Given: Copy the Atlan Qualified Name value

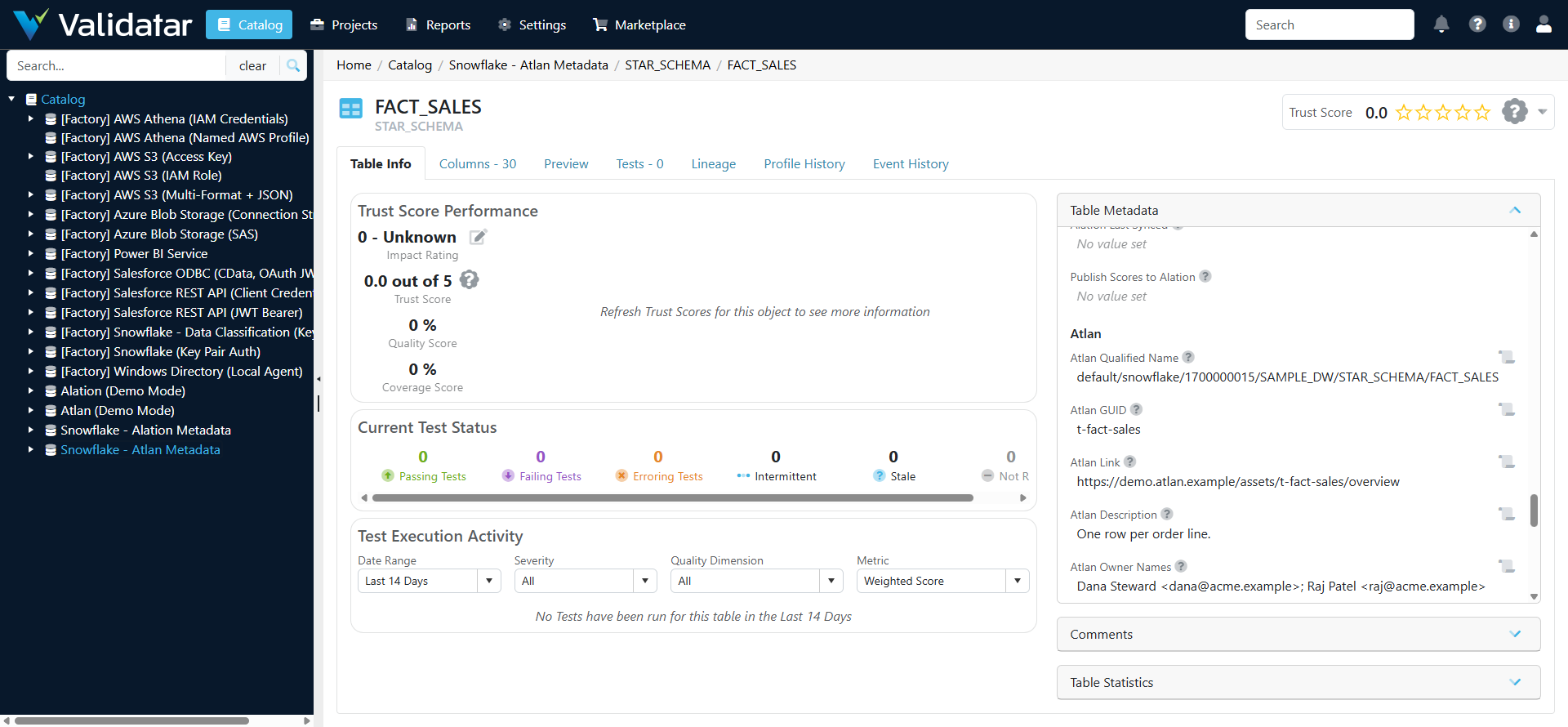Looking at the screenshot, I should point(1507,357).
